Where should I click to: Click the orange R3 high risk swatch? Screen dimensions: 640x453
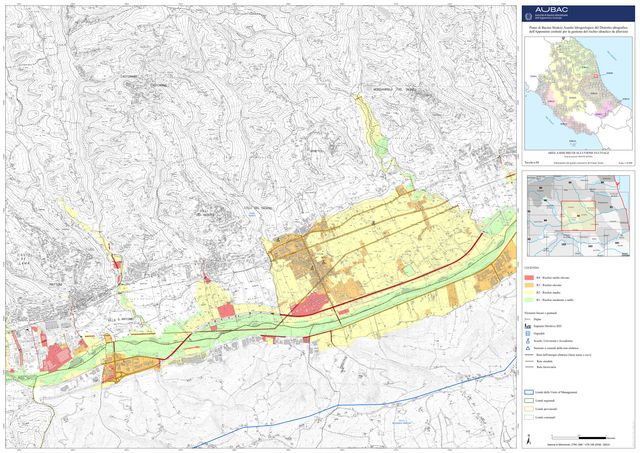[x=529, y=285]
